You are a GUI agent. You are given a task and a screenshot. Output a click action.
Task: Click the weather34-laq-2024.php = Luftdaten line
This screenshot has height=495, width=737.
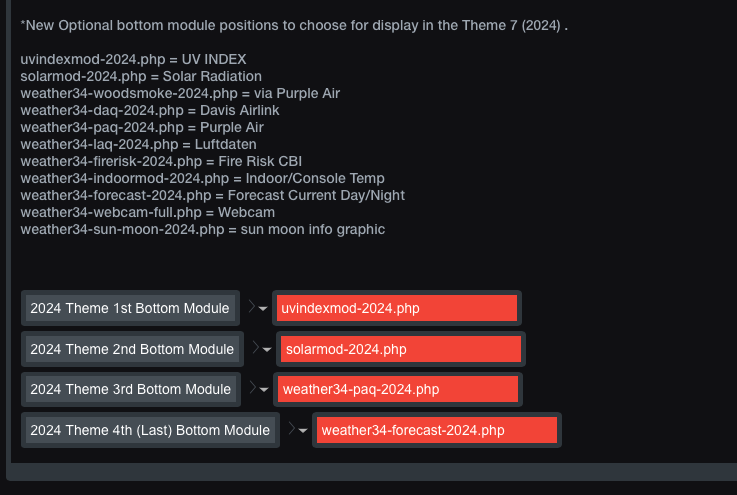pyautogui.click(x=139, y=144)
